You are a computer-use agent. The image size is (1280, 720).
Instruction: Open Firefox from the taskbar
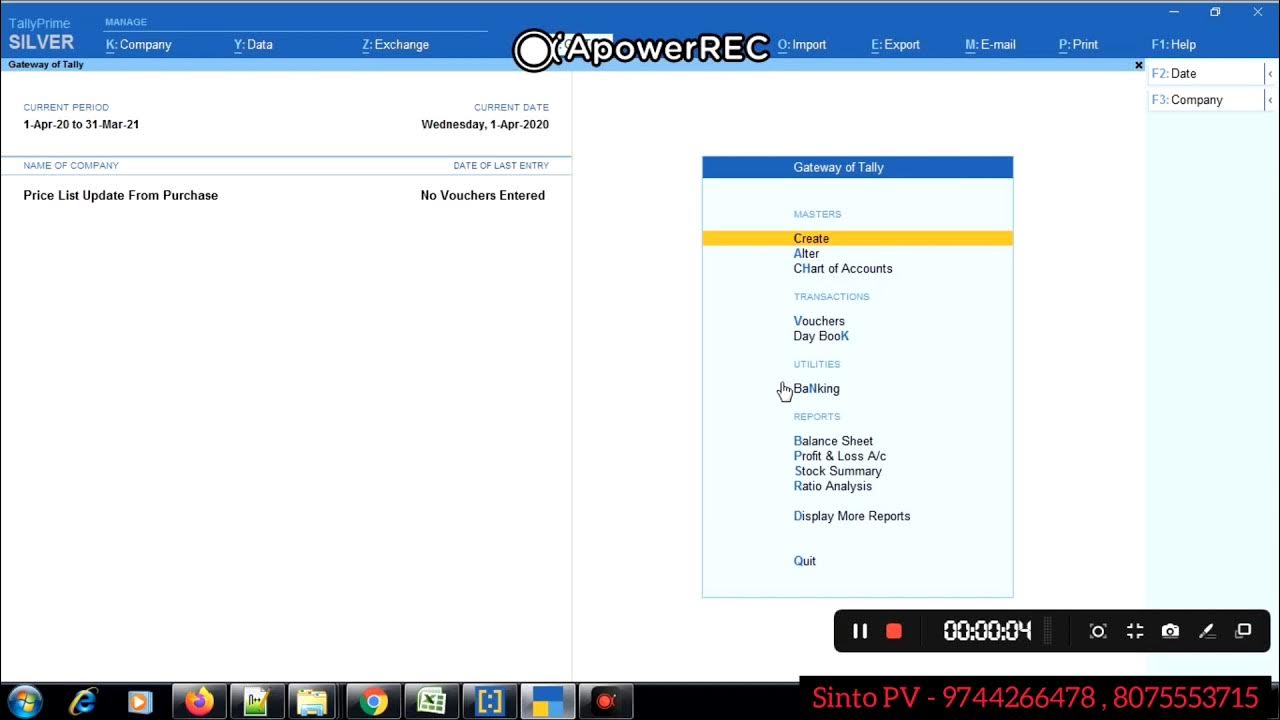click(199, 702)
